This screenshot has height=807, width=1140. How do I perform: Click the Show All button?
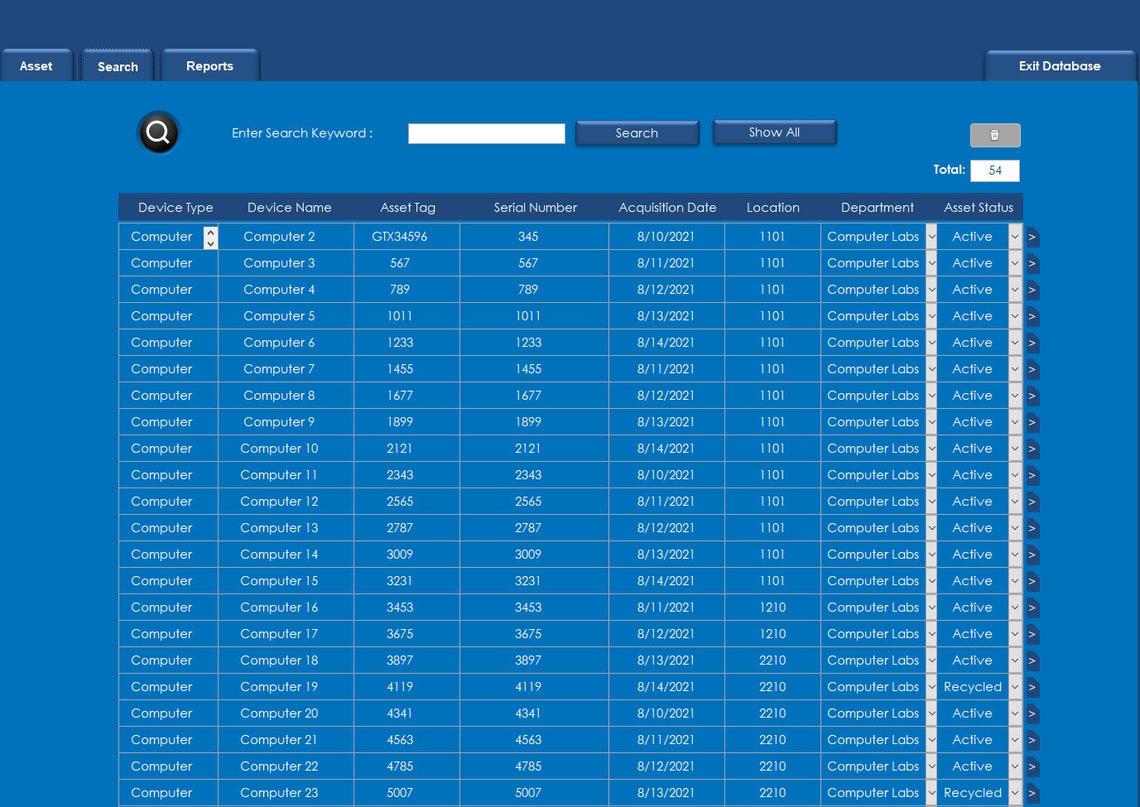point(774,131)
